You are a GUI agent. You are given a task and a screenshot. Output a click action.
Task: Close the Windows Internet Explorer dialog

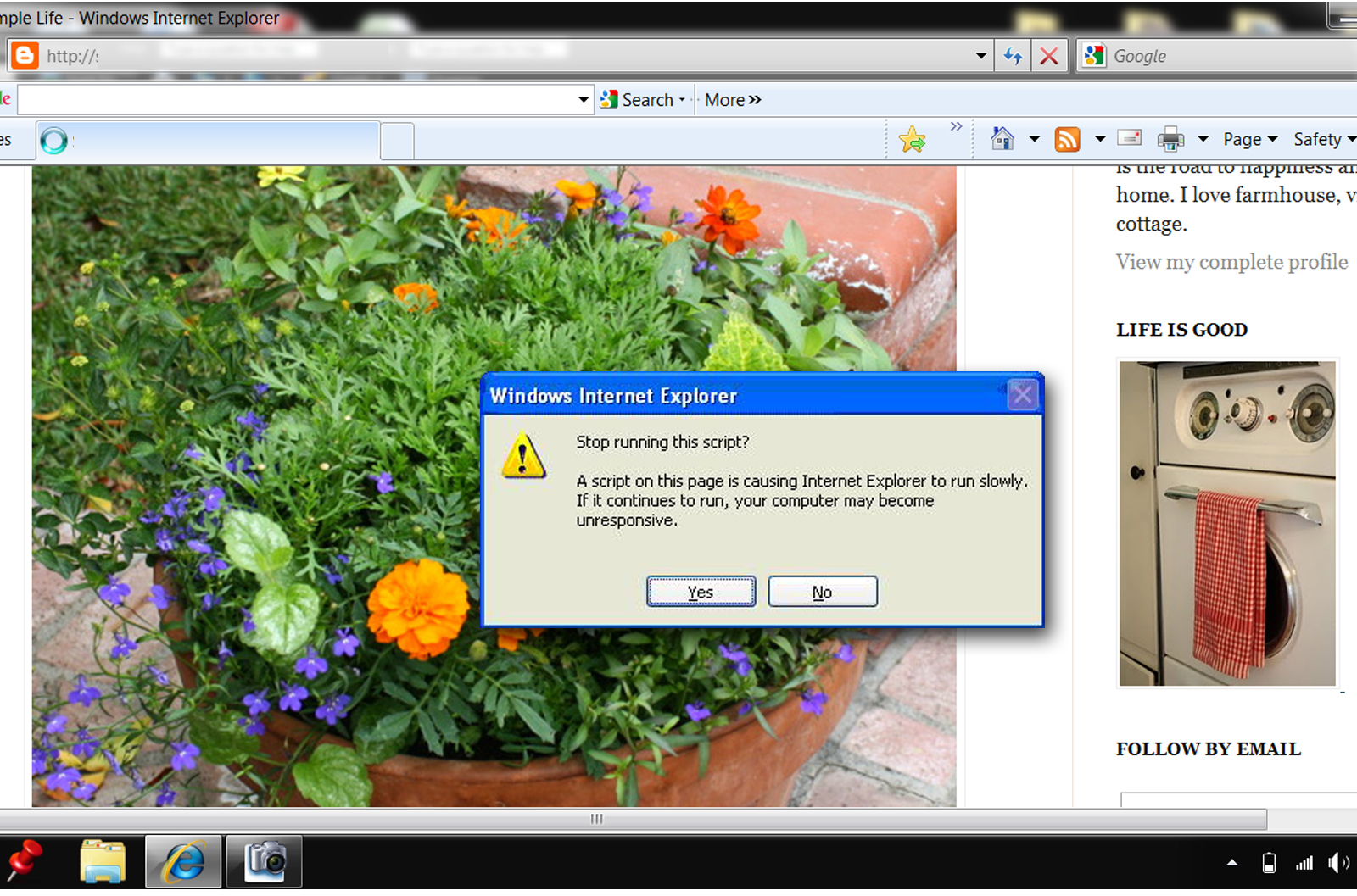[x=1022, y=395]
